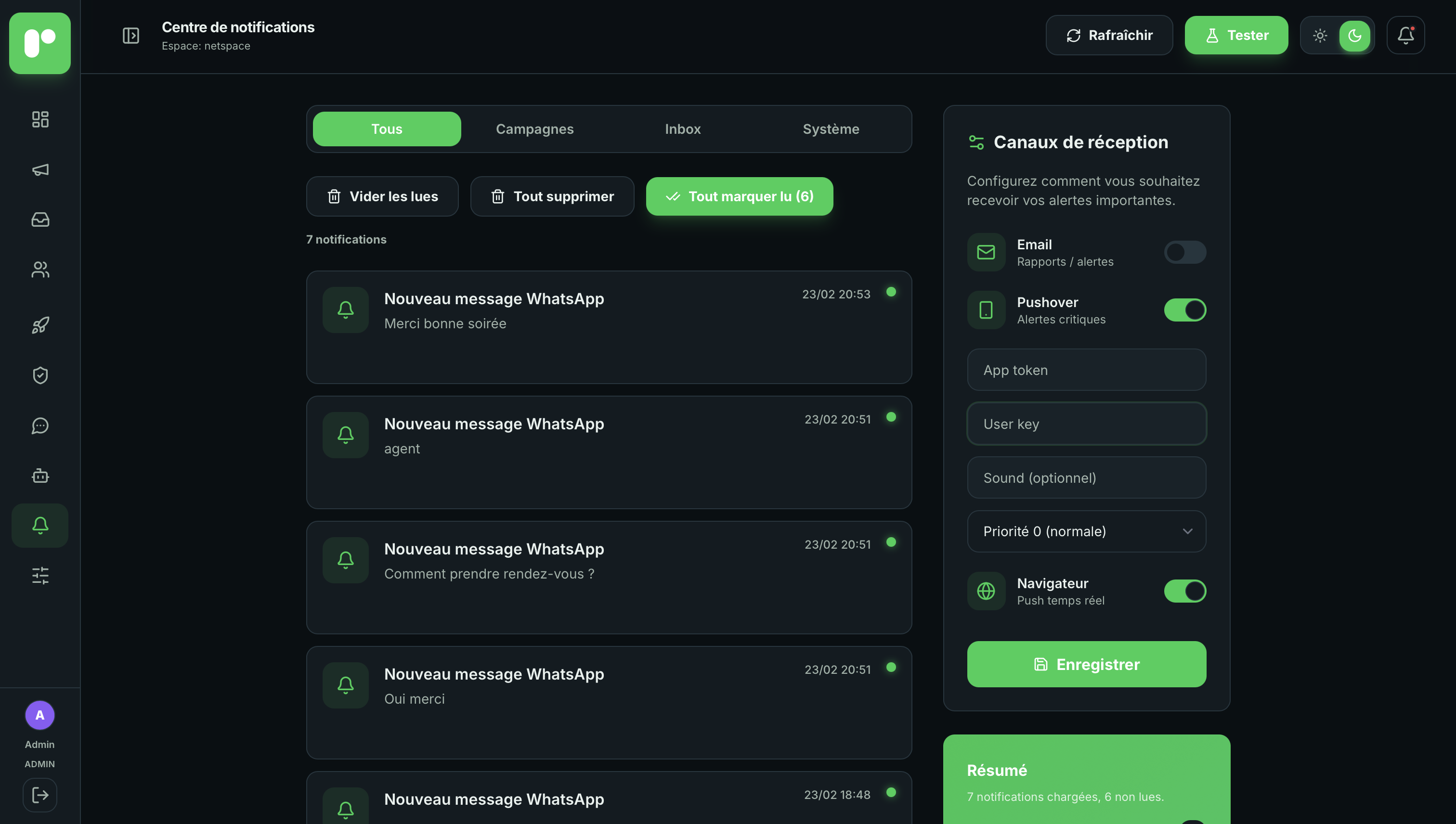
Task: Open the chat bubble icon in sidebar
Action: point(40,425)
